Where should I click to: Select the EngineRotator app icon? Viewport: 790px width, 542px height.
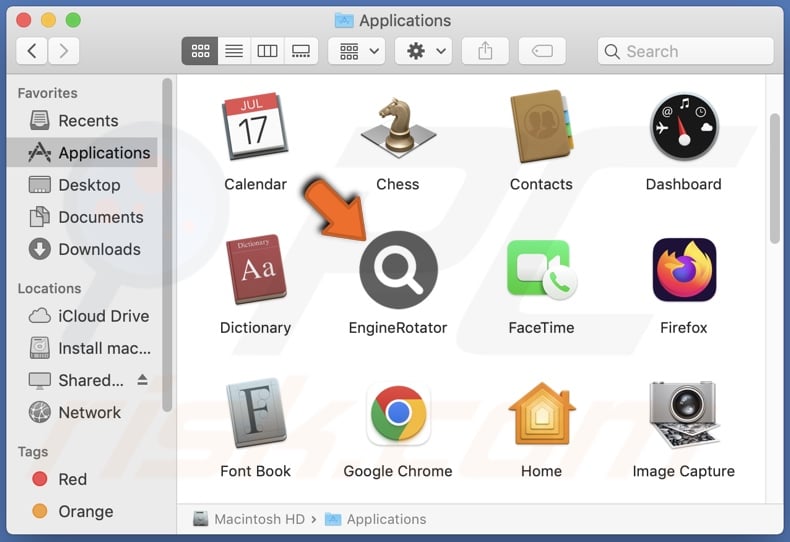click(398, 269)
